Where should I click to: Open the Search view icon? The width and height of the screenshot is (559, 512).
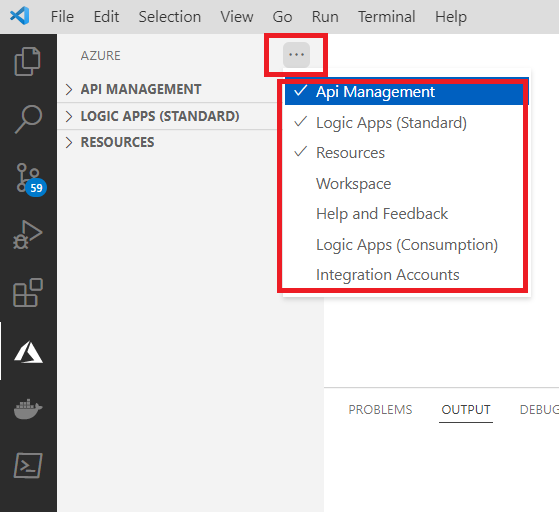pyautogui.click(x=28, y=119)
